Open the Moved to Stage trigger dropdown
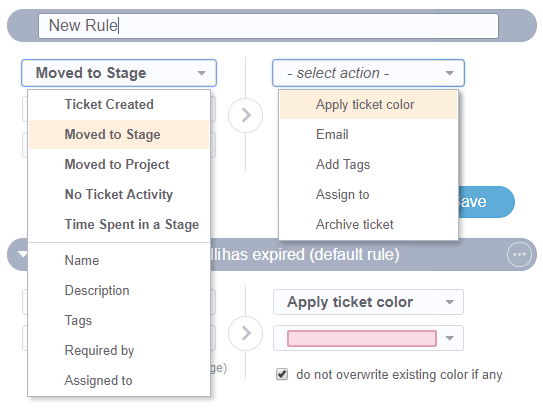The width and height of the screenshot is (543, 414). [119, 73]
